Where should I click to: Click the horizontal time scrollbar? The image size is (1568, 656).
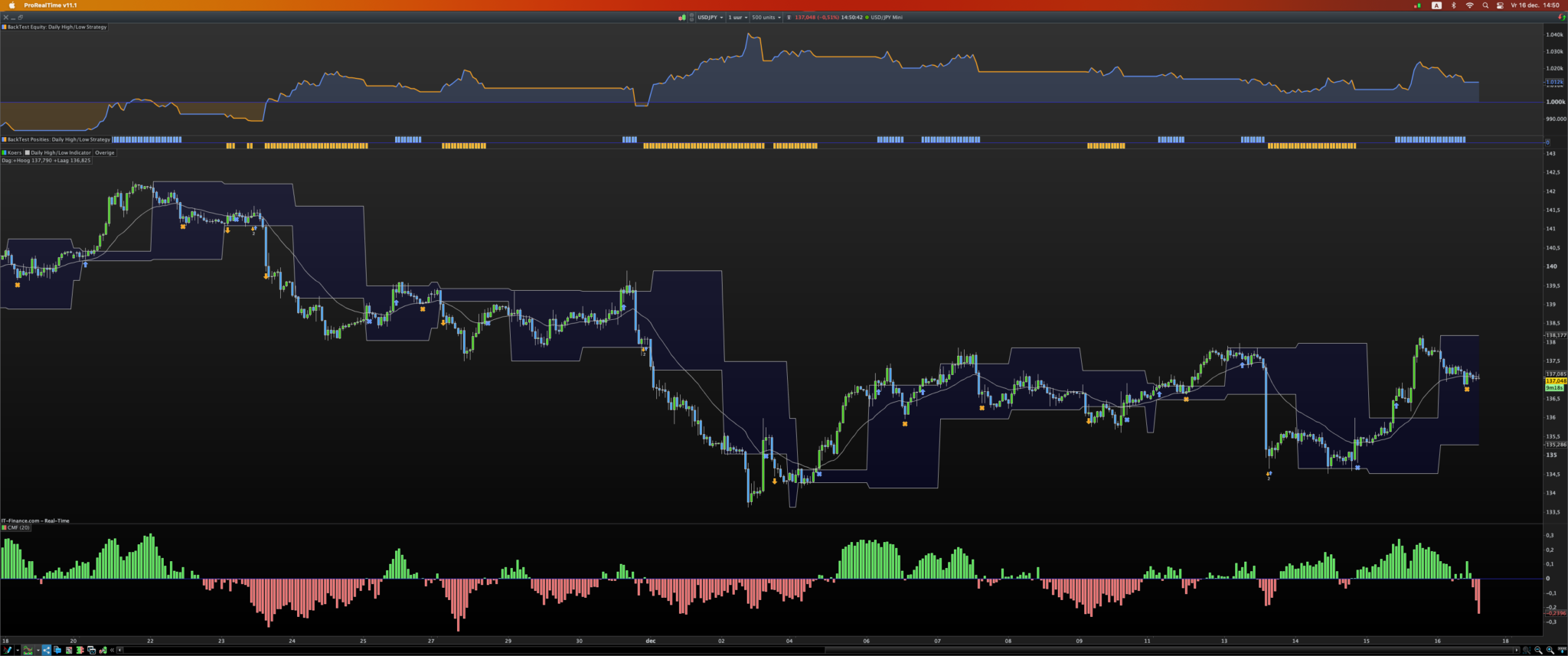[818, 650]
